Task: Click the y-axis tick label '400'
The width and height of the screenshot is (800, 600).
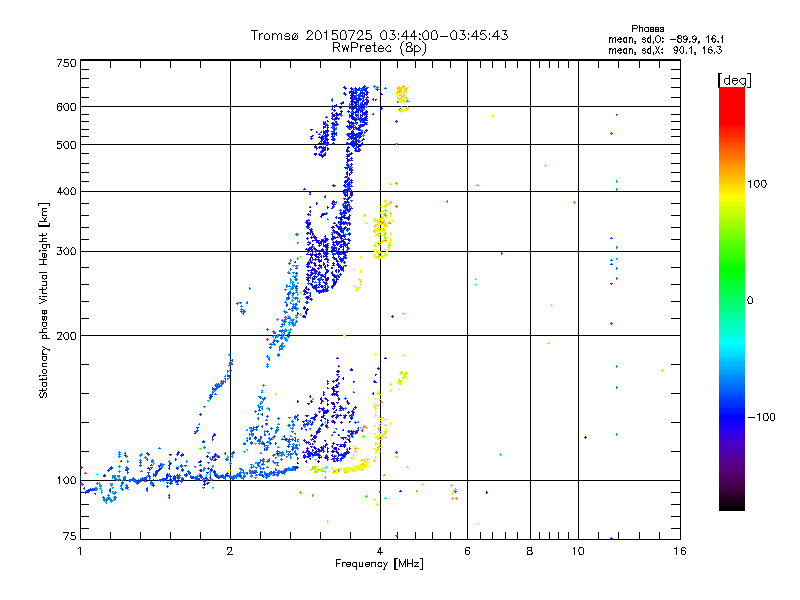Action: (x=67, y=191)
